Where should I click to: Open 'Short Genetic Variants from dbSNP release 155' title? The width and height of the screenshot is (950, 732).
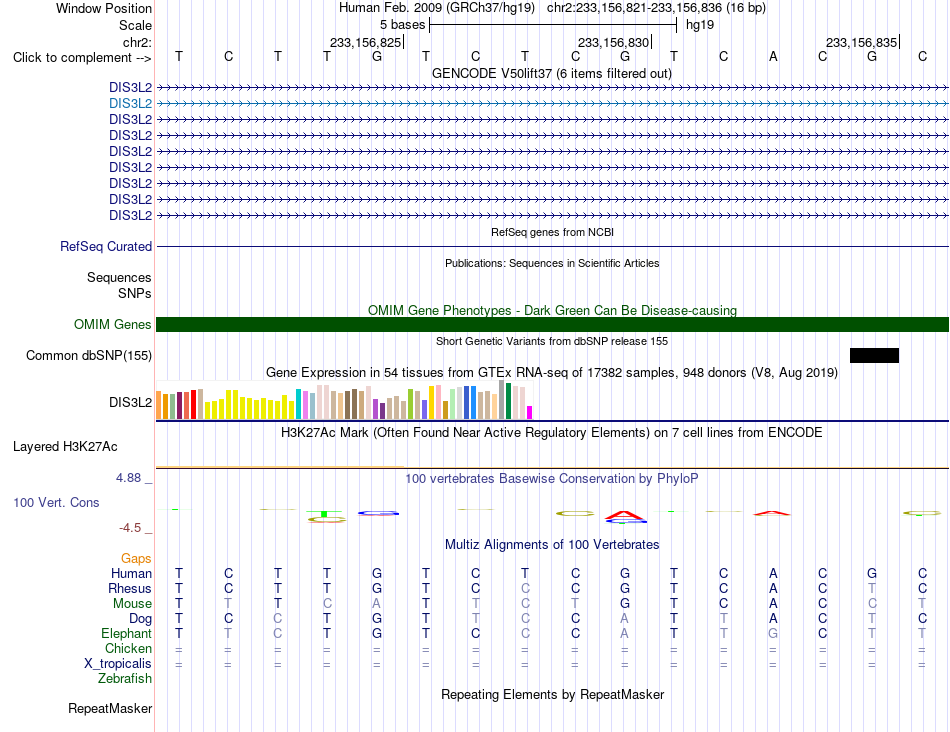(552, 341)
